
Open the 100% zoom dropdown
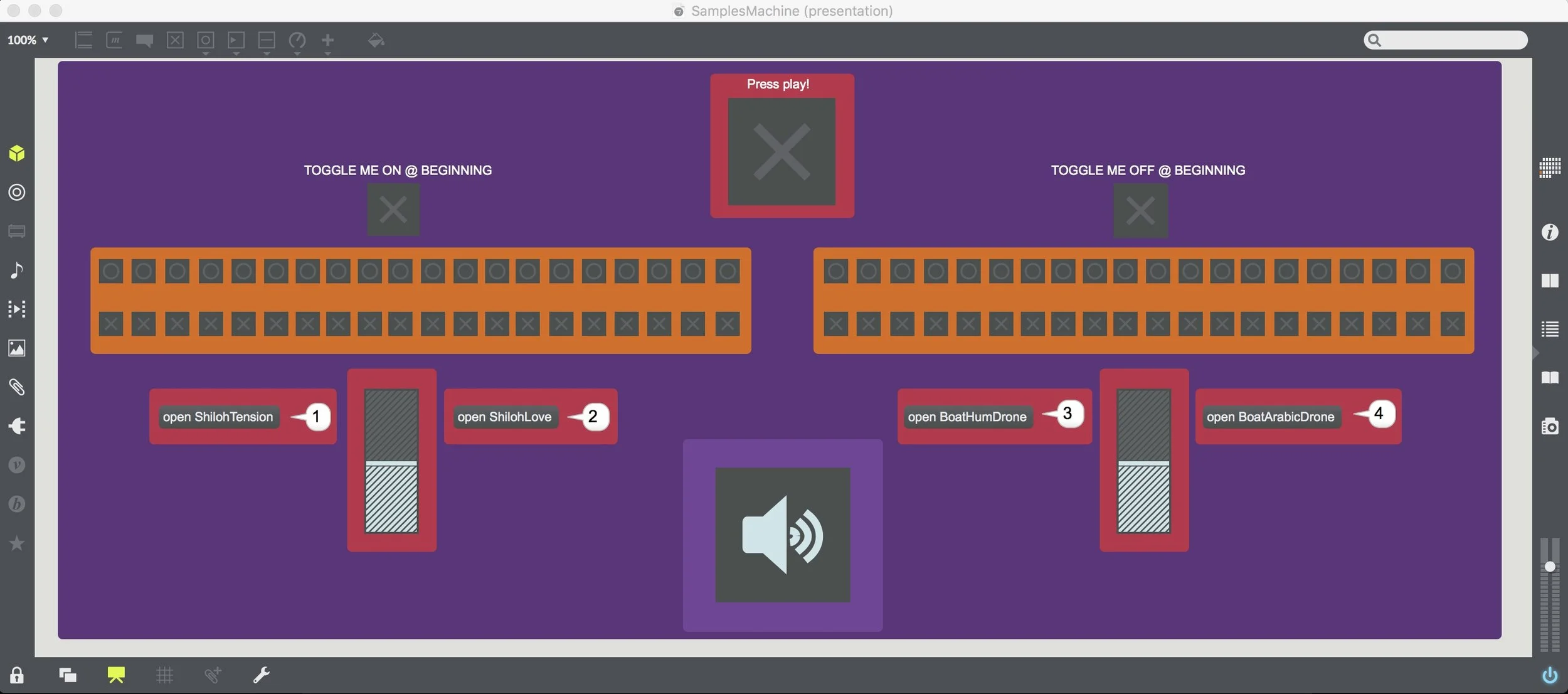pos(28,40)
